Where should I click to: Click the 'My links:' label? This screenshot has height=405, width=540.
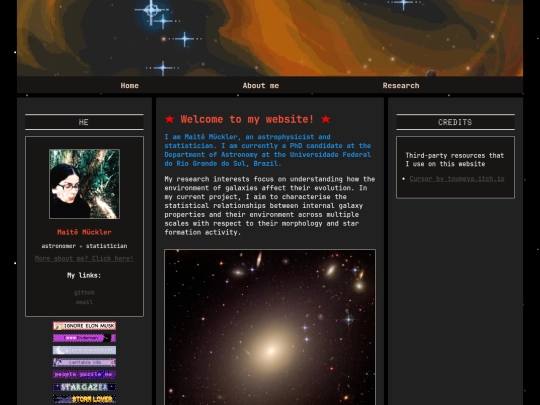[84, 275]
